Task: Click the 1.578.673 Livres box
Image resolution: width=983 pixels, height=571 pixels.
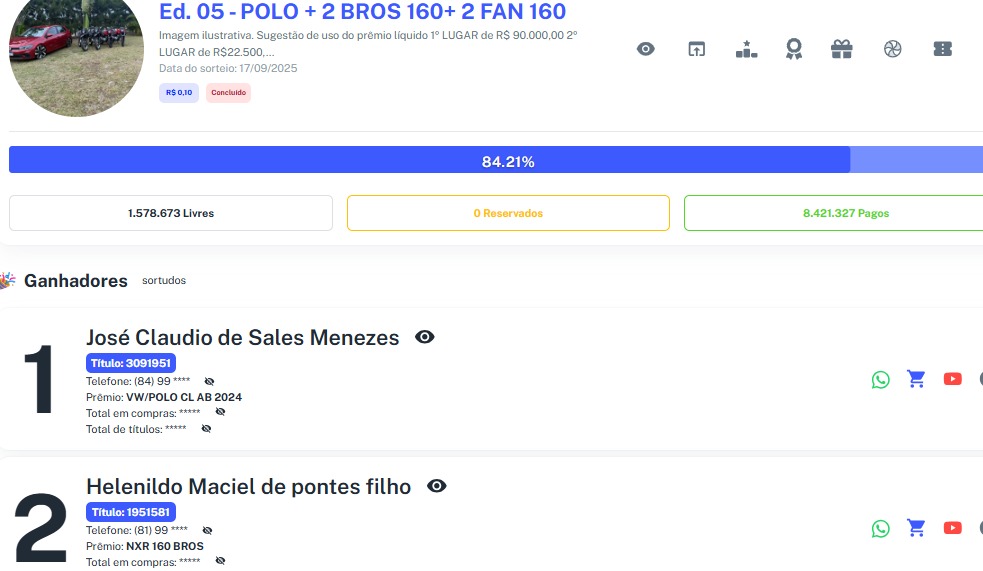Action: click(x=170, y=213)
